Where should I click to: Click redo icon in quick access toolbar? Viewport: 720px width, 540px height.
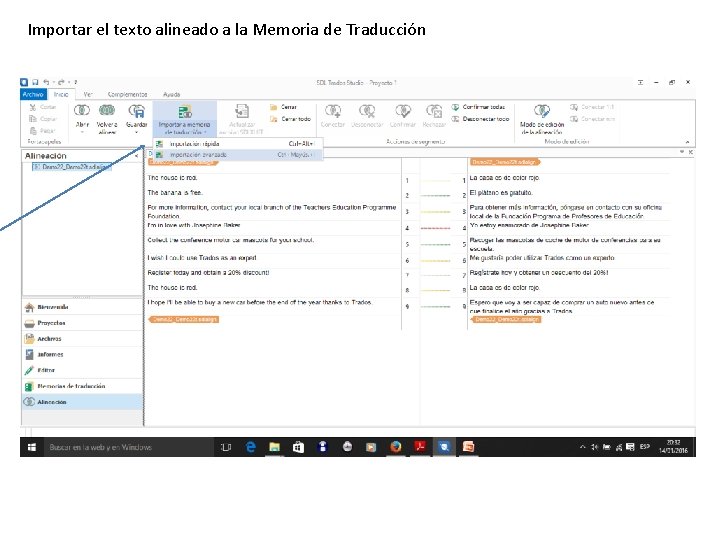click(61, 82)
